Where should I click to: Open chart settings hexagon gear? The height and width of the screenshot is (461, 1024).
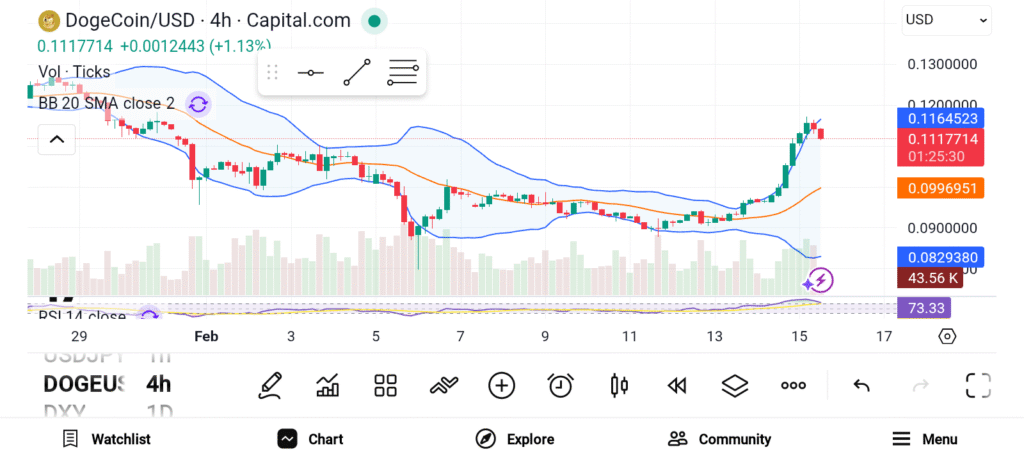(x=947, y=336)
